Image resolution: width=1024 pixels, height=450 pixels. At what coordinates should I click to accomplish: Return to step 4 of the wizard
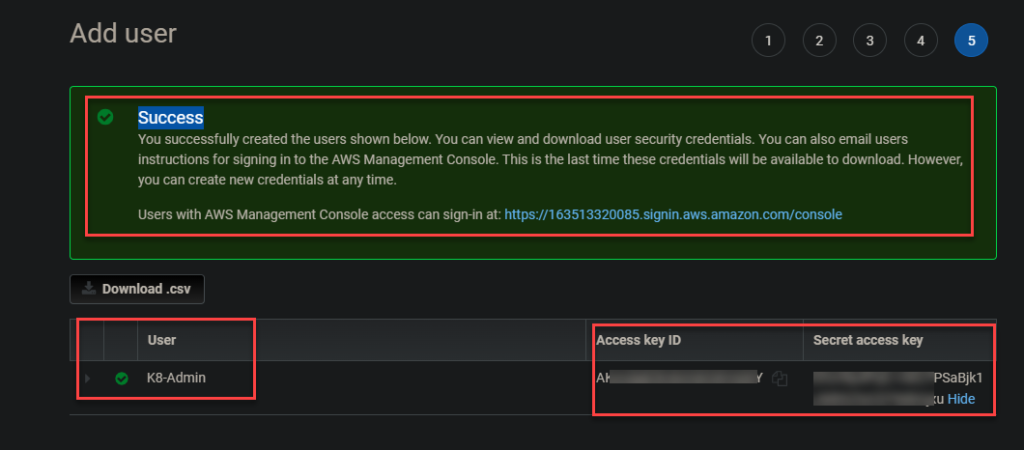(x=921, y=41)
